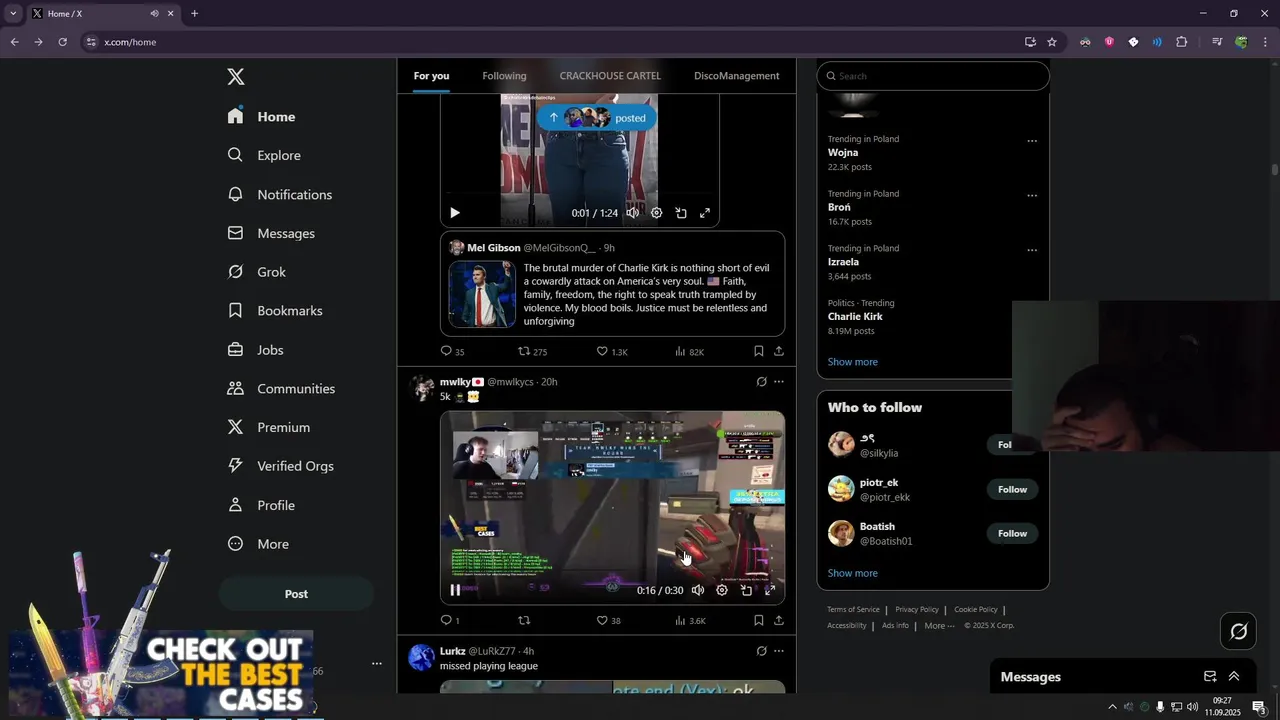Repost the post with 275 reposts

click(x=532, y=351)
